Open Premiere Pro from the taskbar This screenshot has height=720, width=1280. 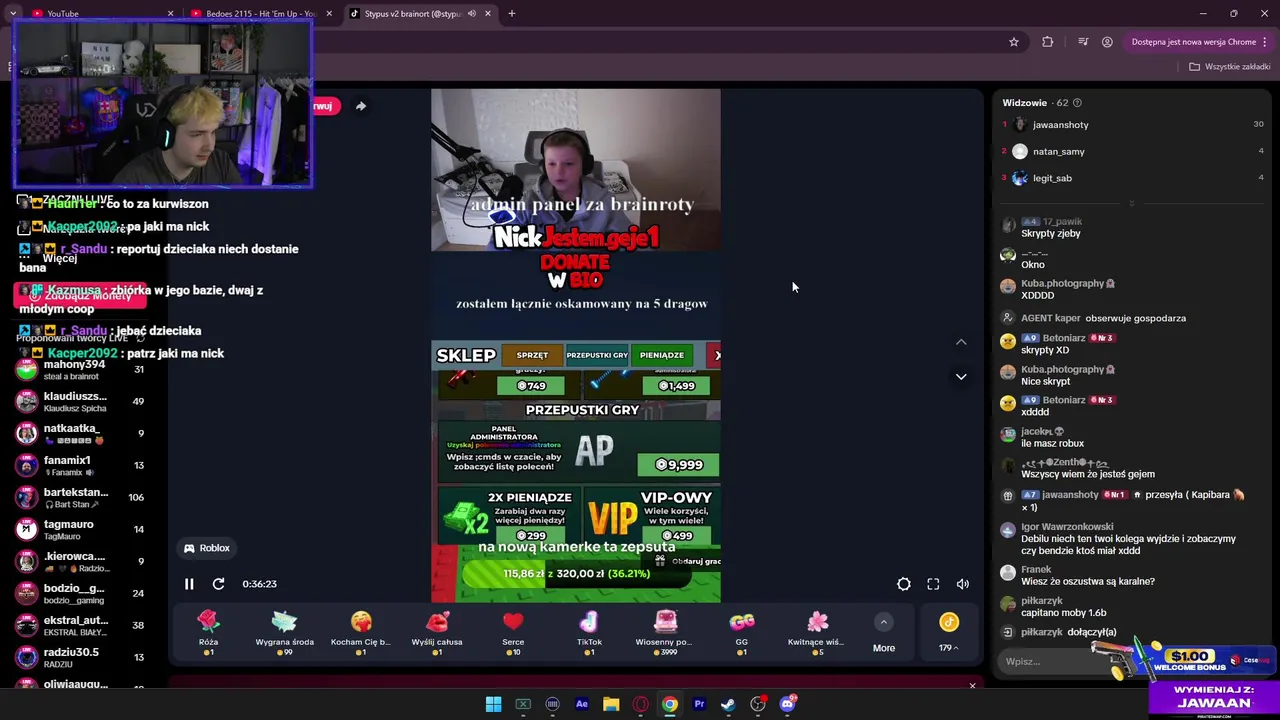click(x=699, y=704)
